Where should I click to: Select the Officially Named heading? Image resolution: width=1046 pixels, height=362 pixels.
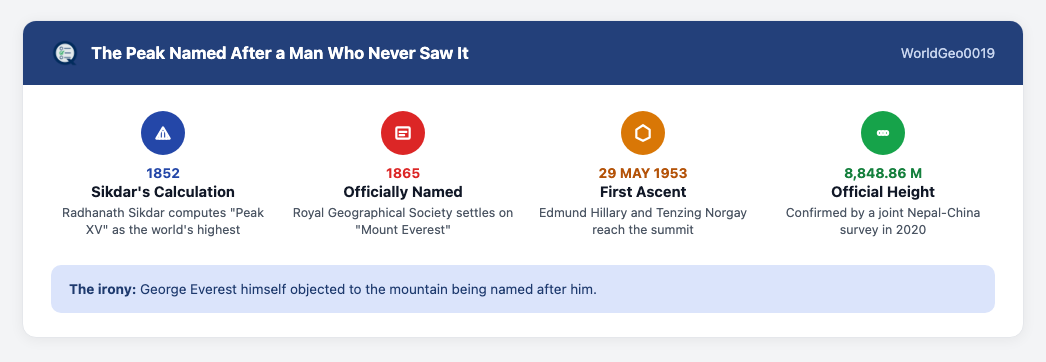tap(403, 192)
